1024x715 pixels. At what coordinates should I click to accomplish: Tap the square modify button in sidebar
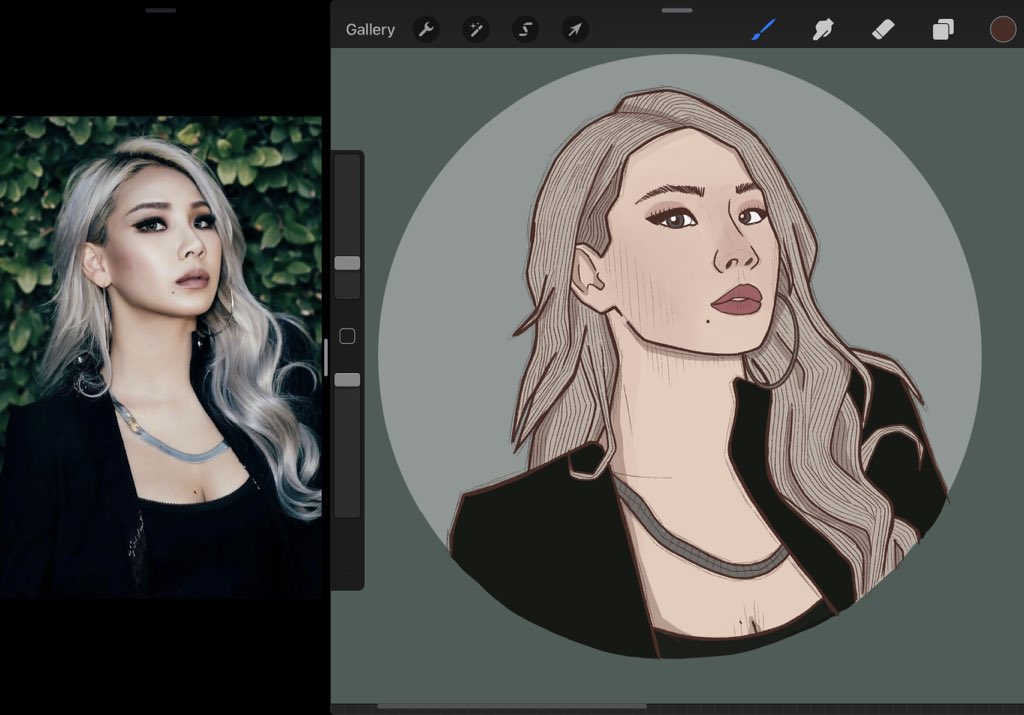pyautogui.click(x=347, y=336)
